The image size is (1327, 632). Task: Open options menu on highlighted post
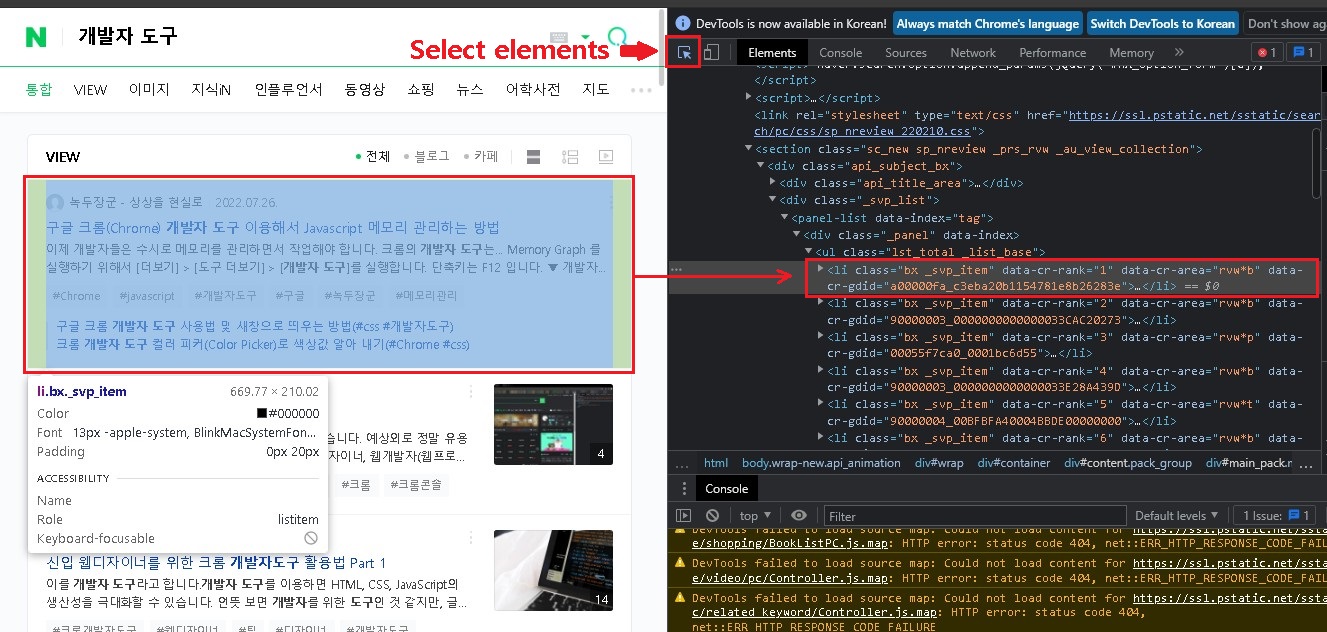tap(610, 202)
